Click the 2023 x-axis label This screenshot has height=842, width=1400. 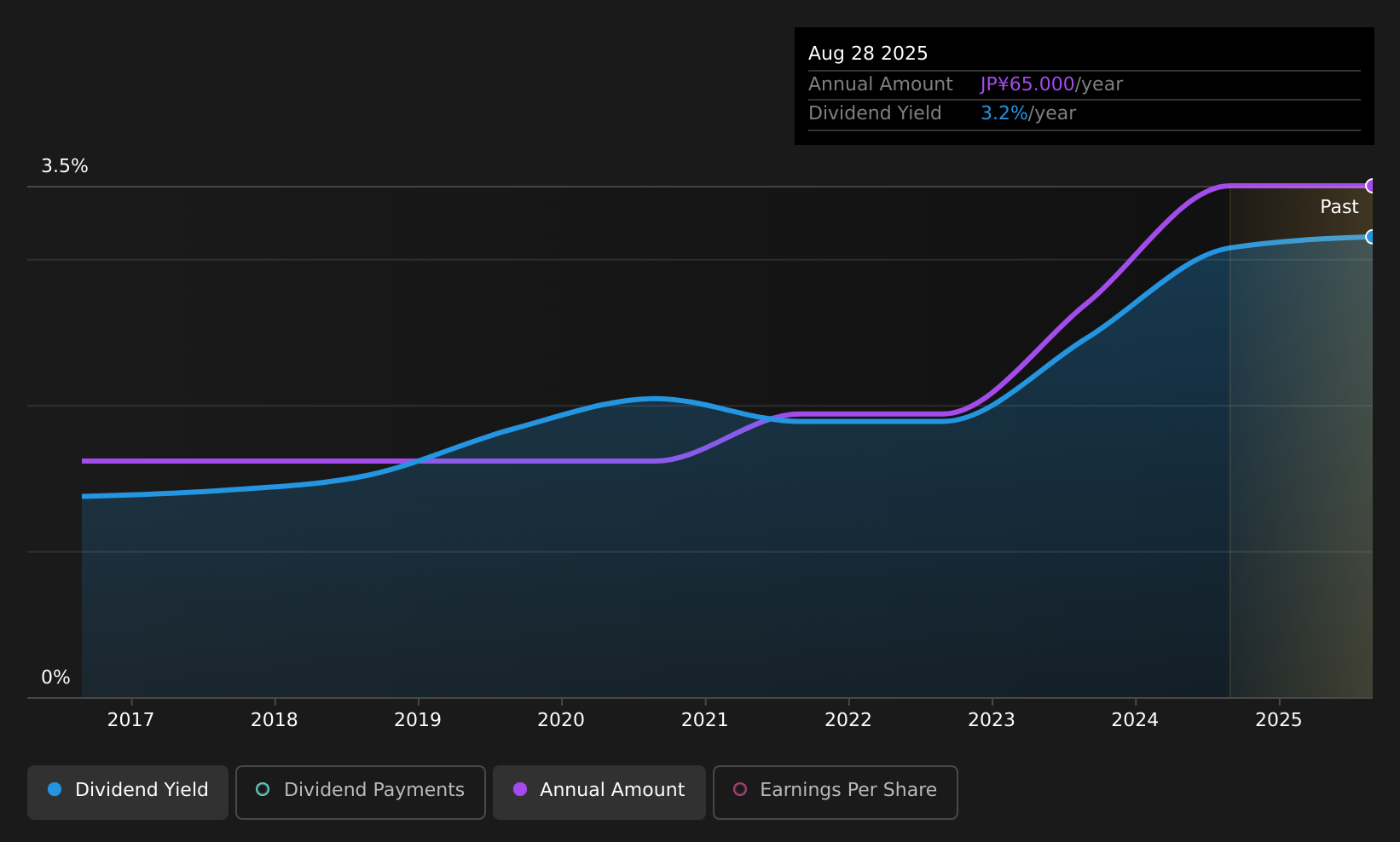[992, 720]
